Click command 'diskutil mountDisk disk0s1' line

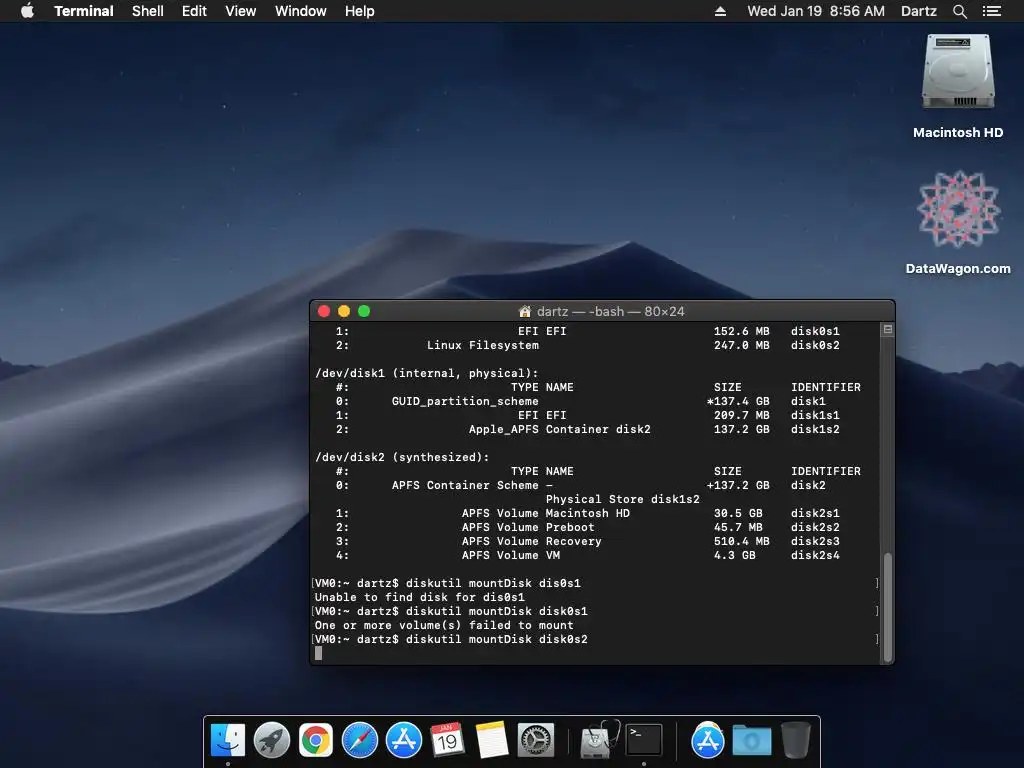click(x=496, y=611)
